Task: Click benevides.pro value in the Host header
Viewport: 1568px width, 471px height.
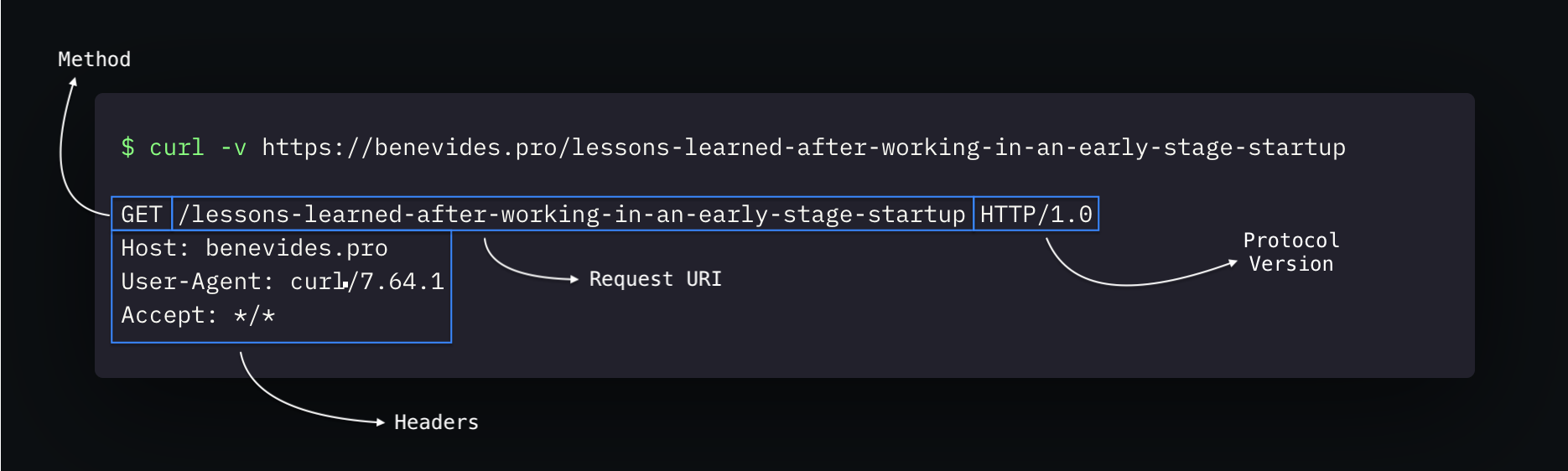Action: [x=296, y=249]
